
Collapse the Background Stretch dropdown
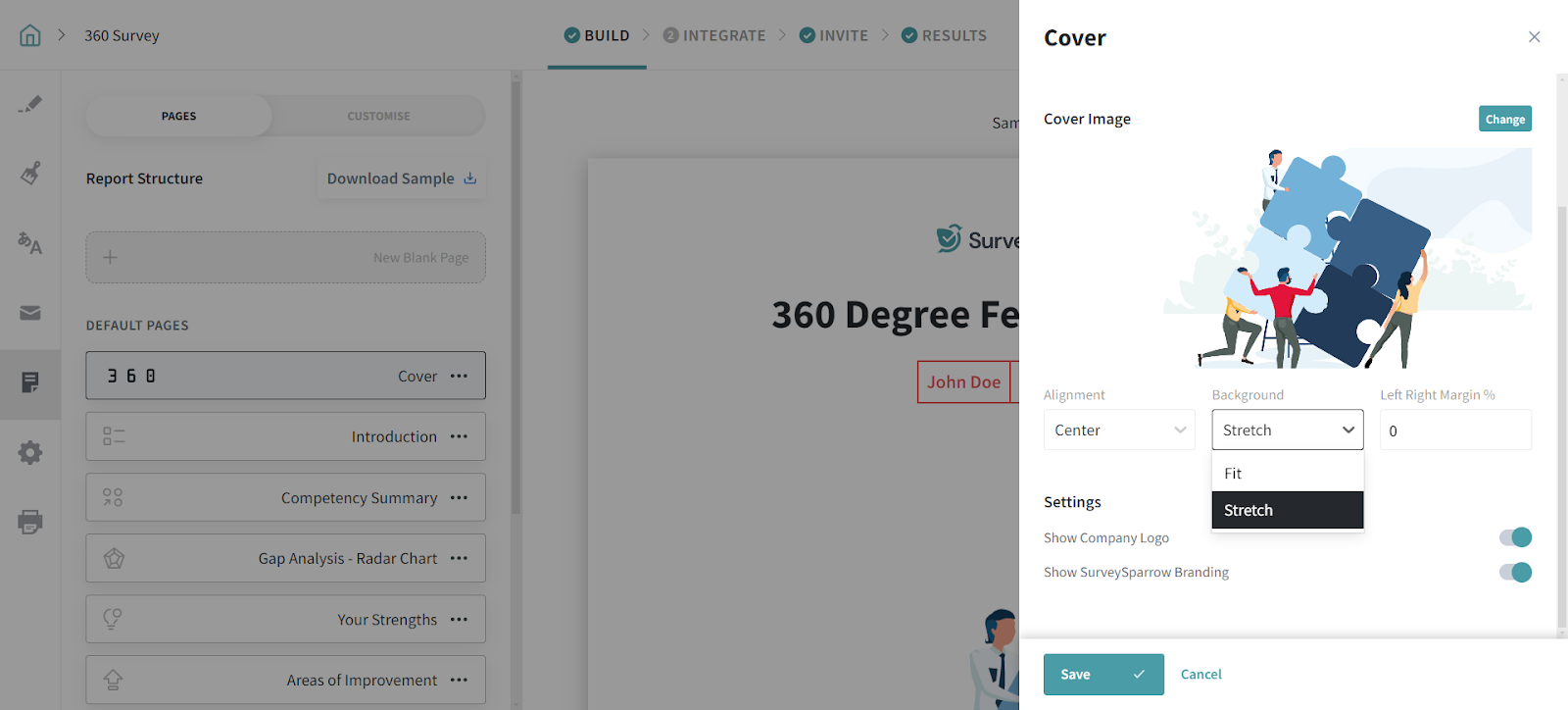pos(1287,430)
